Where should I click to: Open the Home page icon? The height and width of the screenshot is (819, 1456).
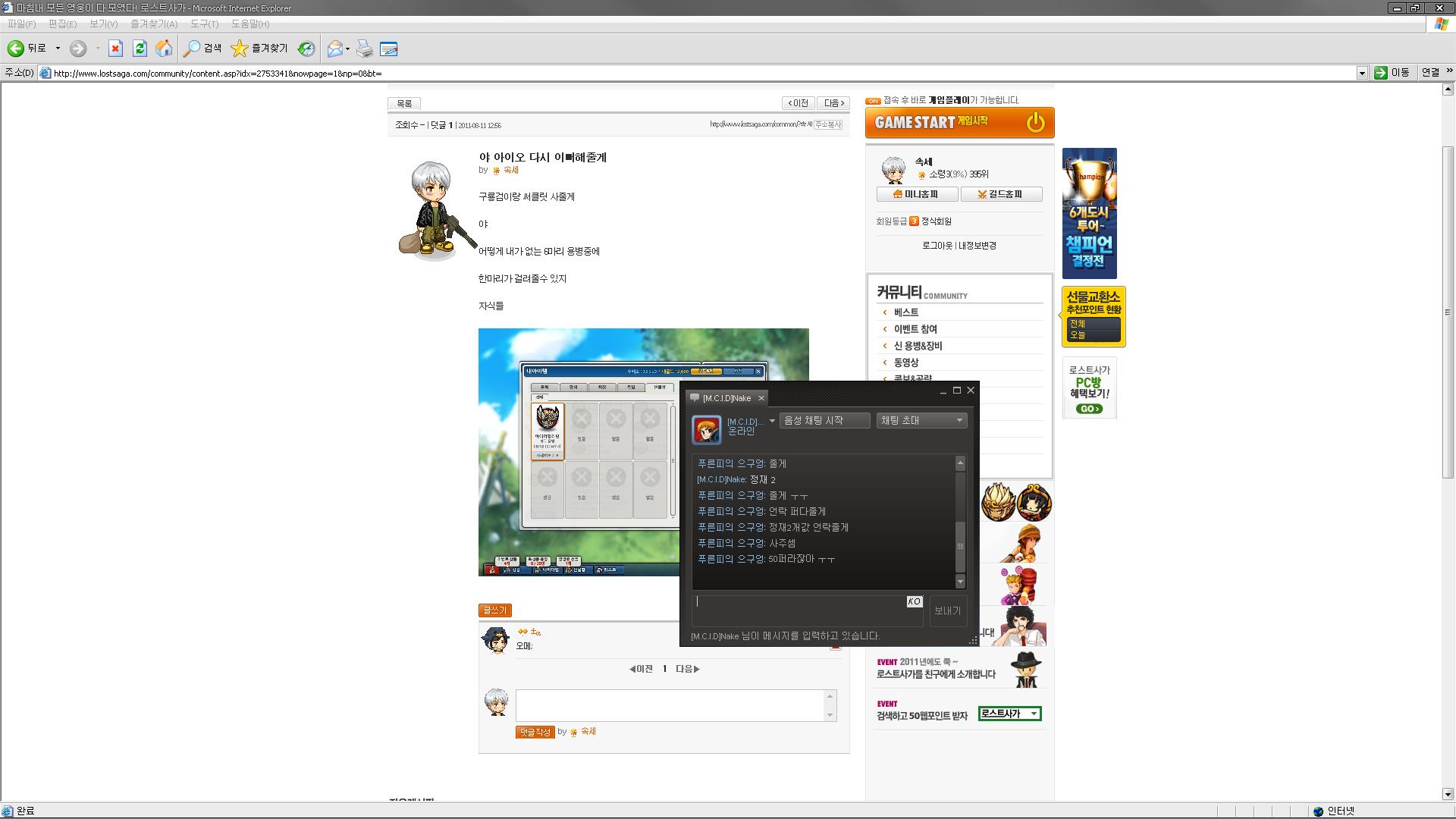point(164,49)
